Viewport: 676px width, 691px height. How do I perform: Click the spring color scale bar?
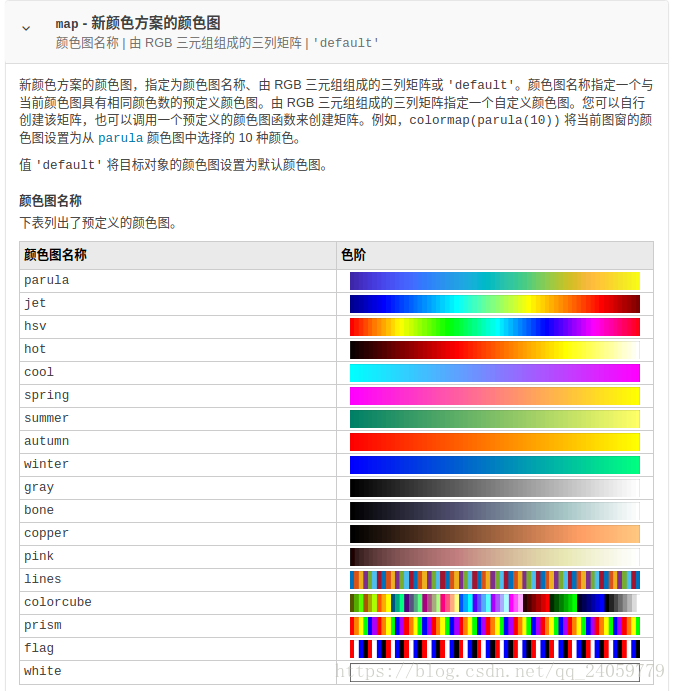(x=494, y=396)
